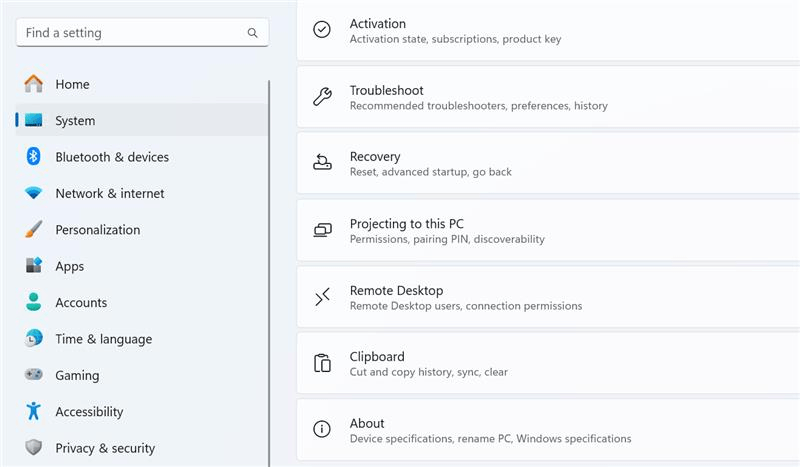Click the Bluetooth icon in the sidebar
The height and width of the screenshot is (467, 800).
(x=33, y=157)
